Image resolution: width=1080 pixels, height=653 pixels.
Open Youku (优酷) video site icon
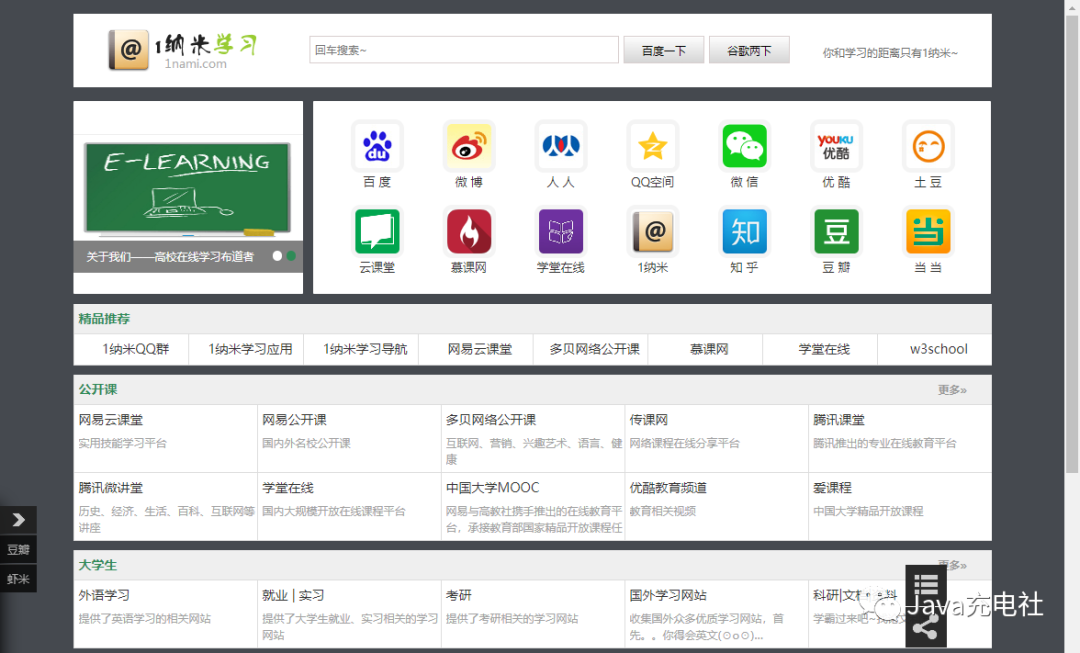coord(836,145)
